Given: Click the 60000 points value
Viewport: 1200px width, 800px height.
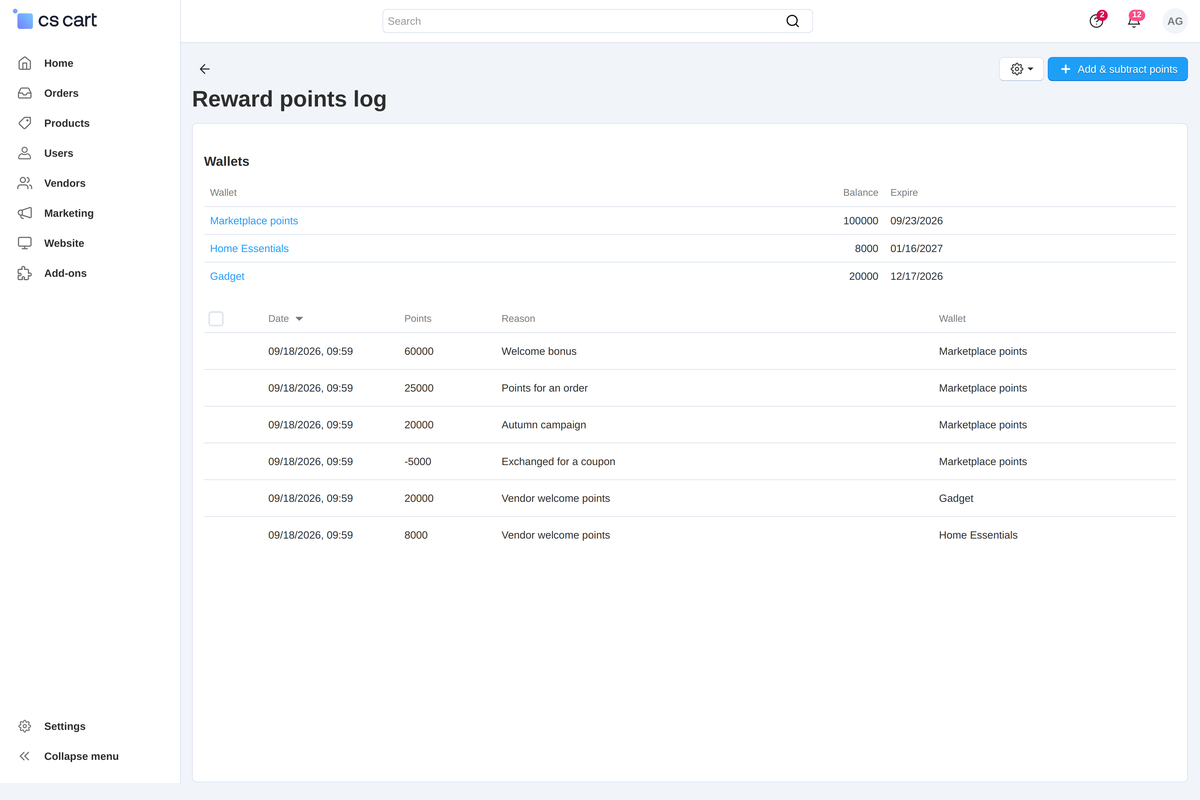Looking at the screenshot, I should coord(419,352).
